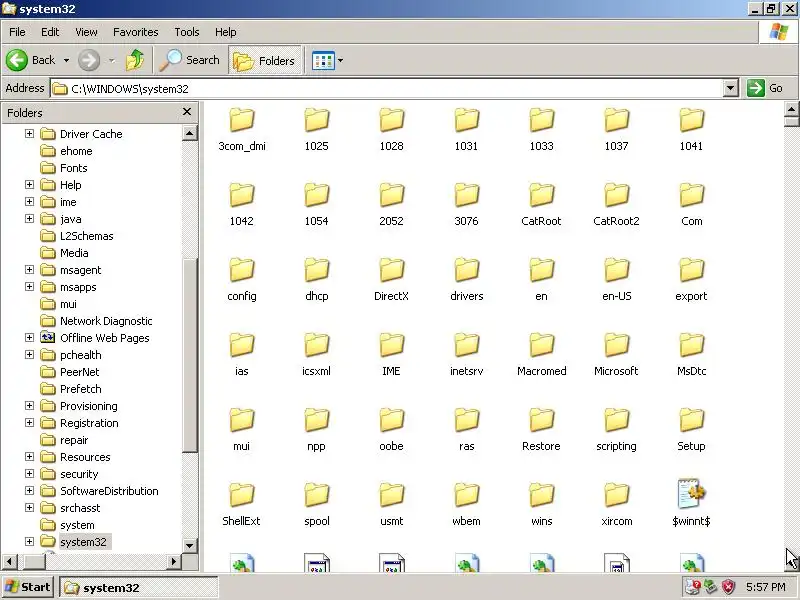Select the 1041 folder icon
Screen dimensions: 800x600
(691, 120)
